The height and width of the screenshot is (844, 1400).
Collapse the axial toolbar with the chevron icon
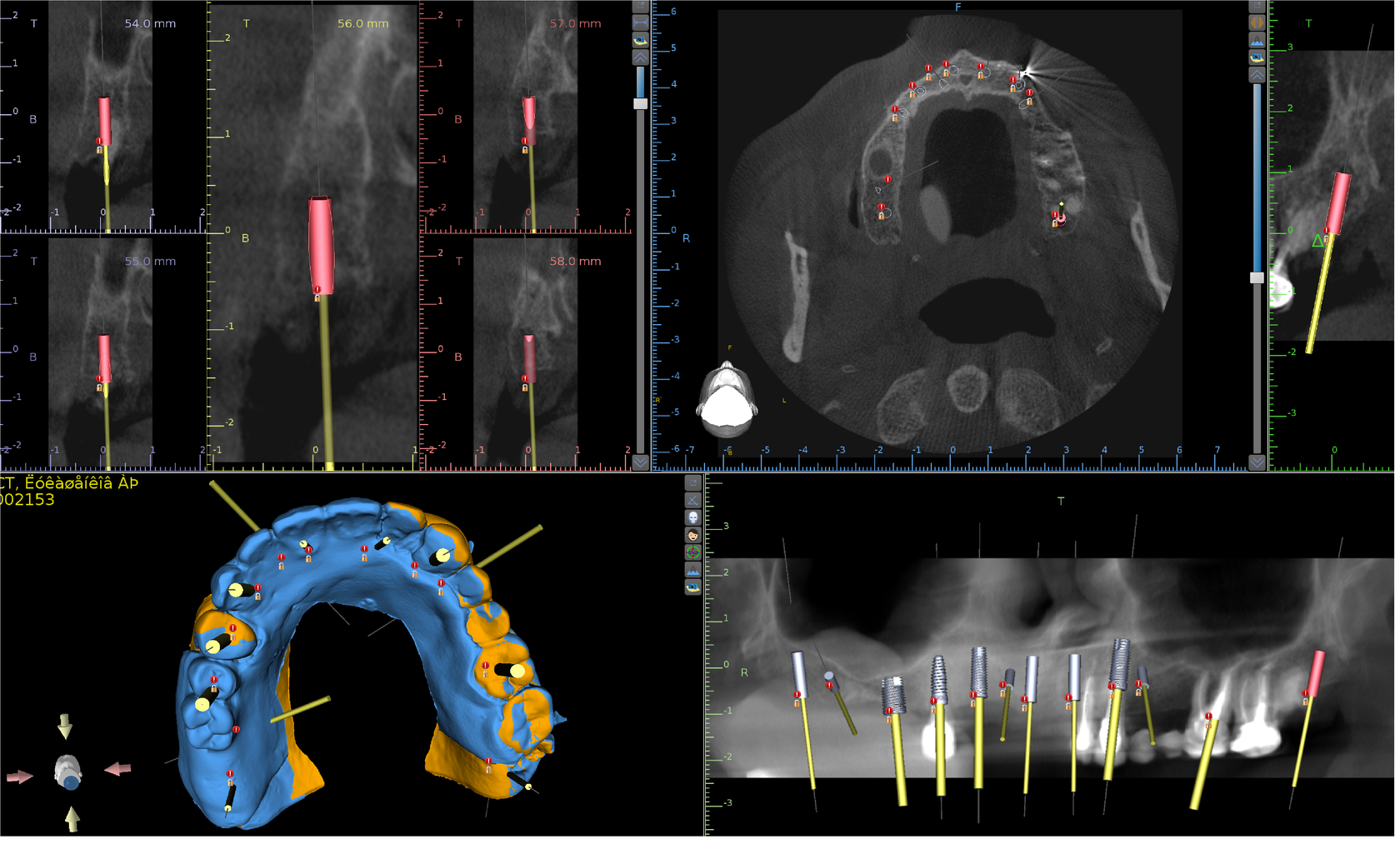[639, 57]
